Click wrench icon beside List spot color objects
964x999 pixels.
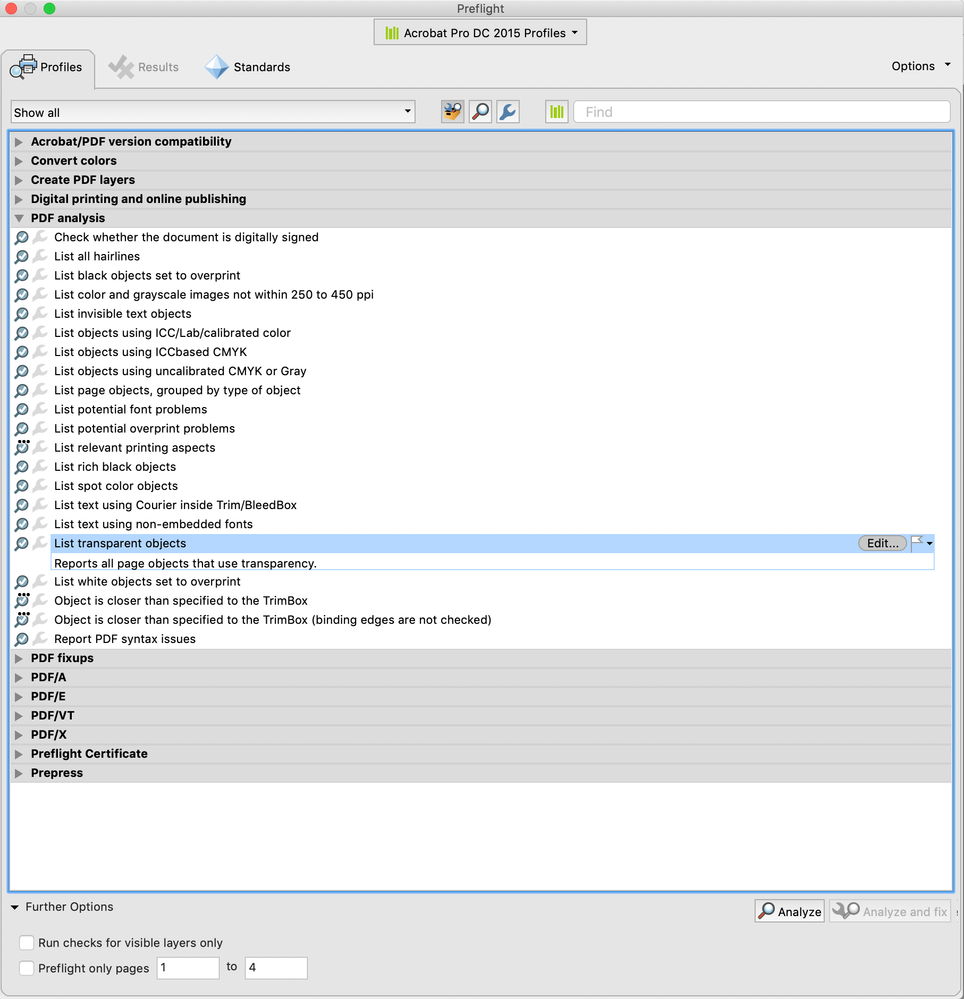[x=40, y=485]
